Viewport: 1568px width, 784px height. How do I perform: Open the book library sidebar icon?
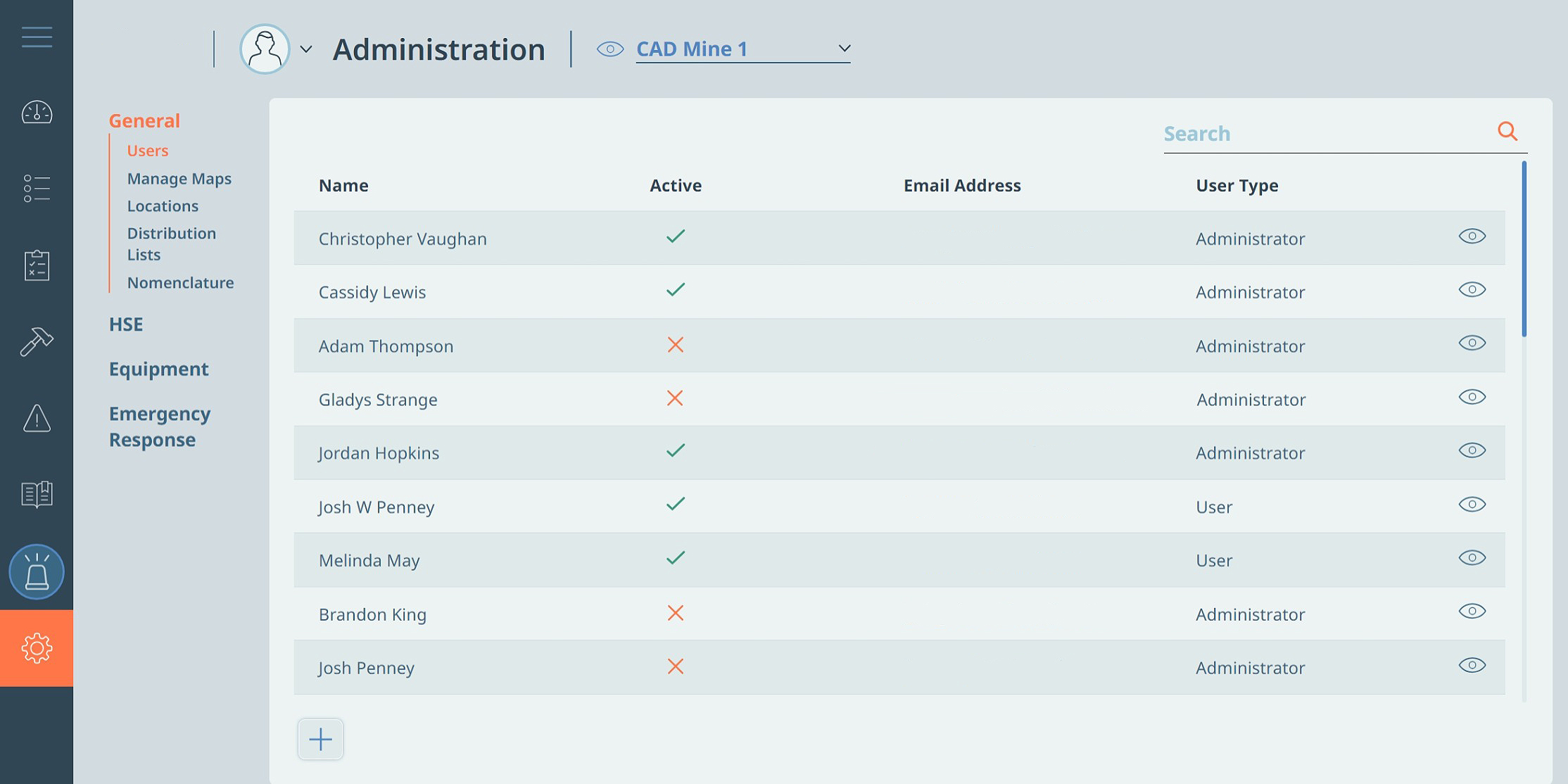[37, 494]
